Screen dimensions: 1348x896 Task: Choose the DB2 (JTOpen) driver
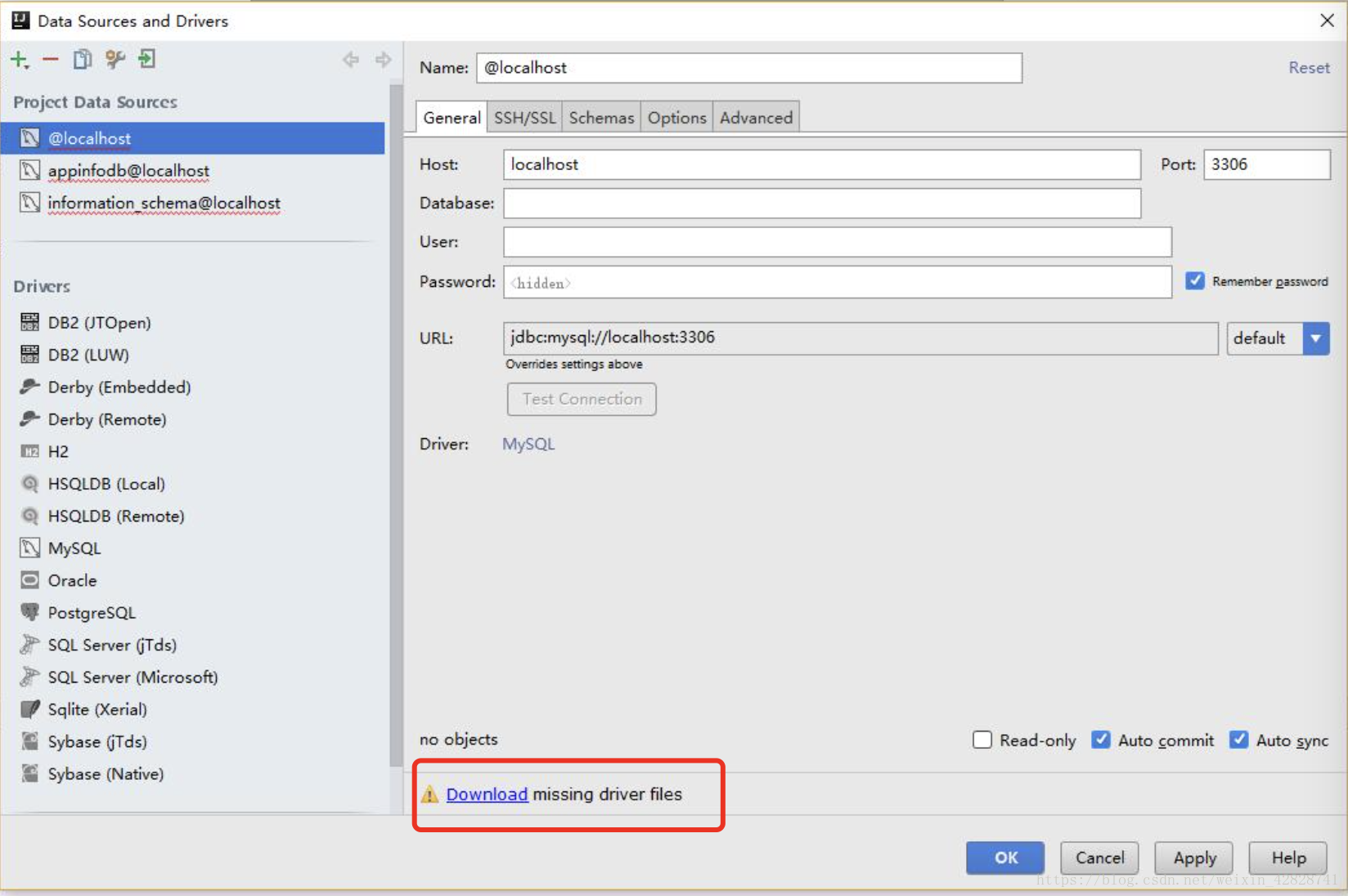click(x=99, y=322)
